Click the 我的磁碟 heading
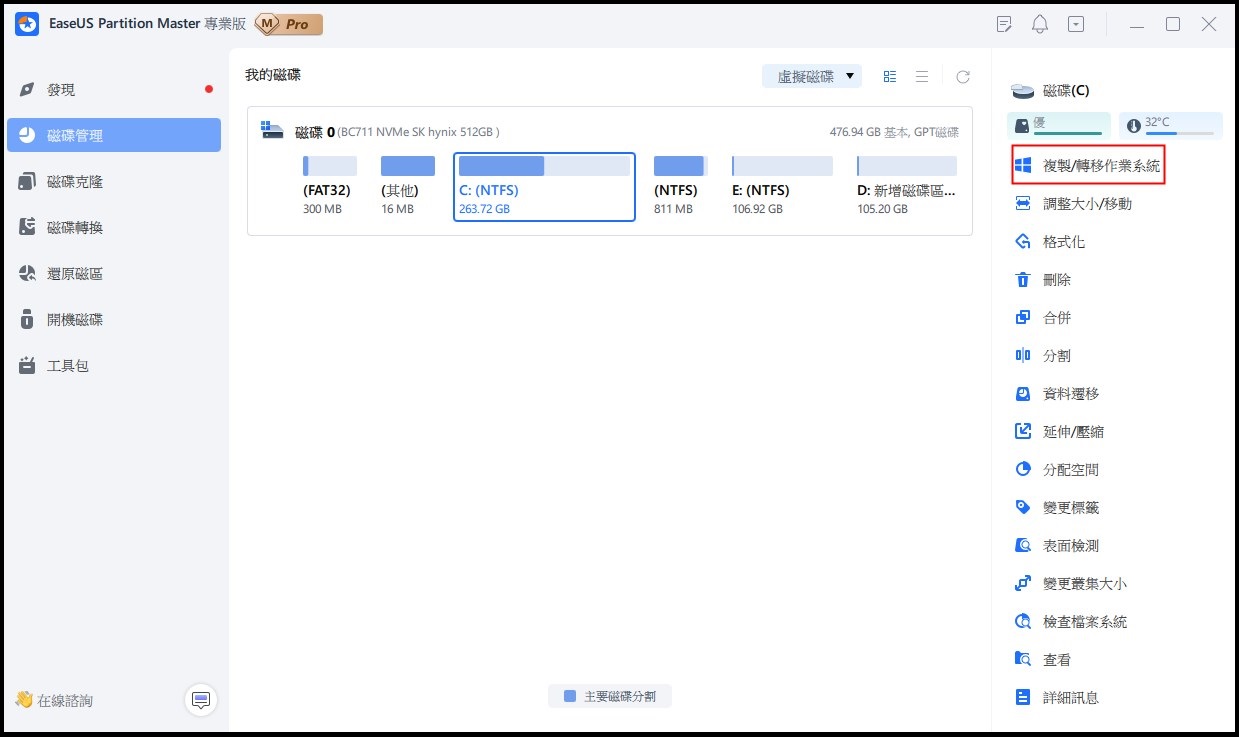 click(273, 75)
